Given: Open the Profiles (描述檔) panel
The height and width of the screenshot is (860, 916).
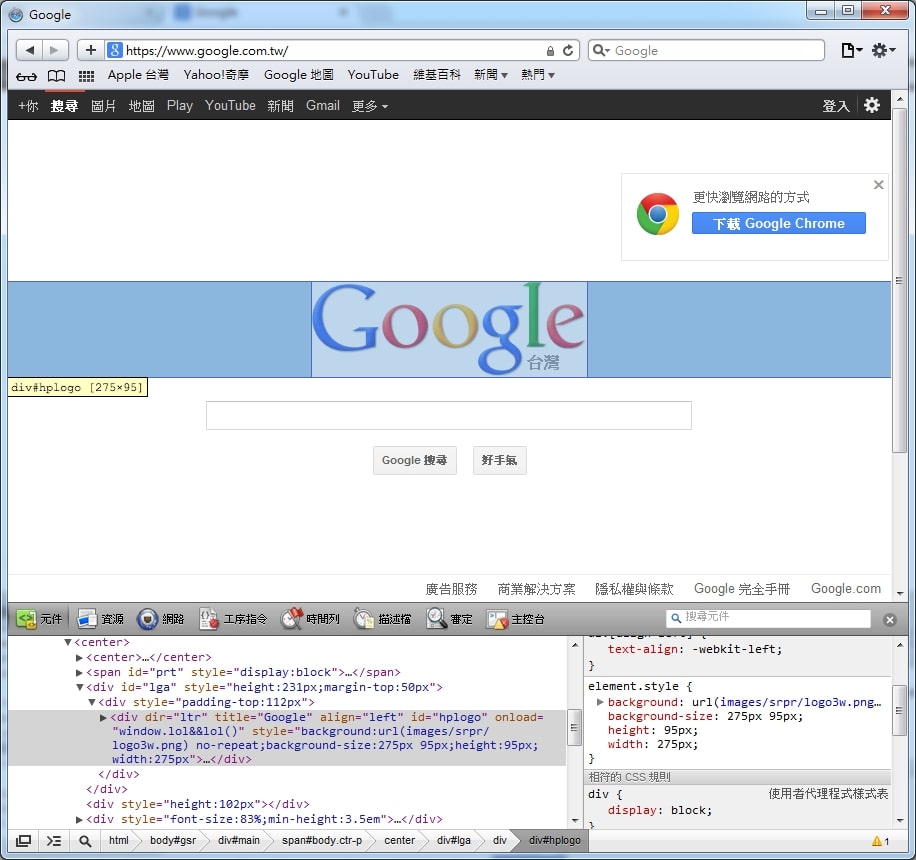Looking at the screenshot, I should (382, 619).
